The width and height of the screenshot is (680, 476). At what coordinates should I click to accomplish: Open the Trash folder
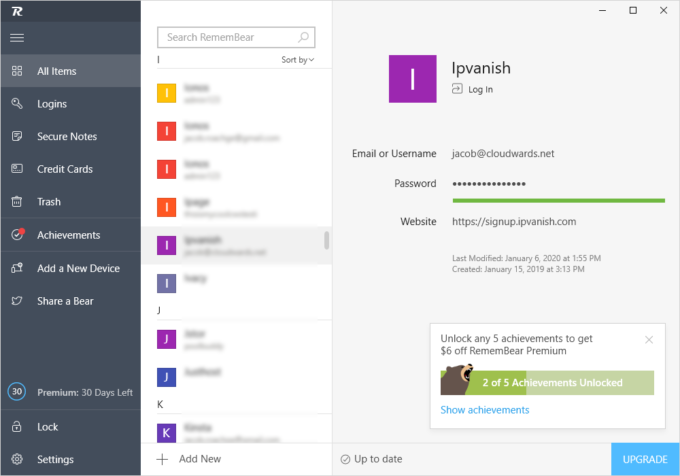[71, 202]
